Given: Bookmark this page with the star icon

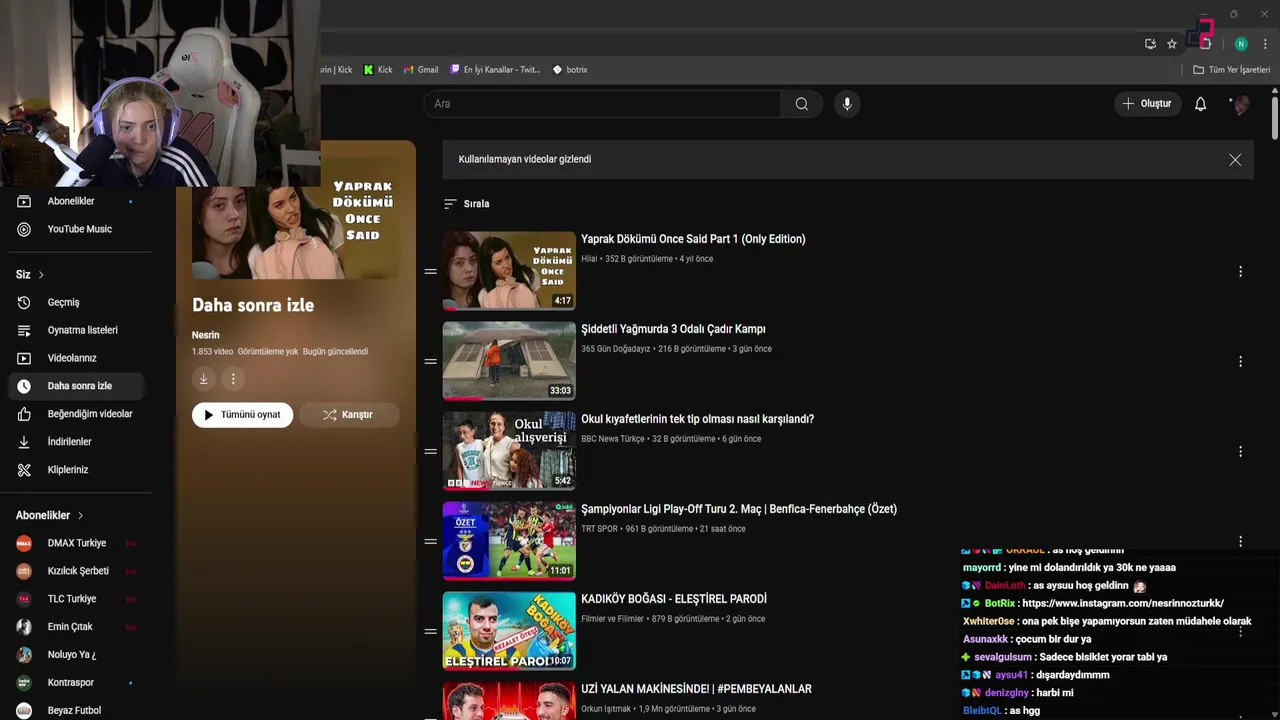Looking at the screenshot, I should [x=1172, y=44].
